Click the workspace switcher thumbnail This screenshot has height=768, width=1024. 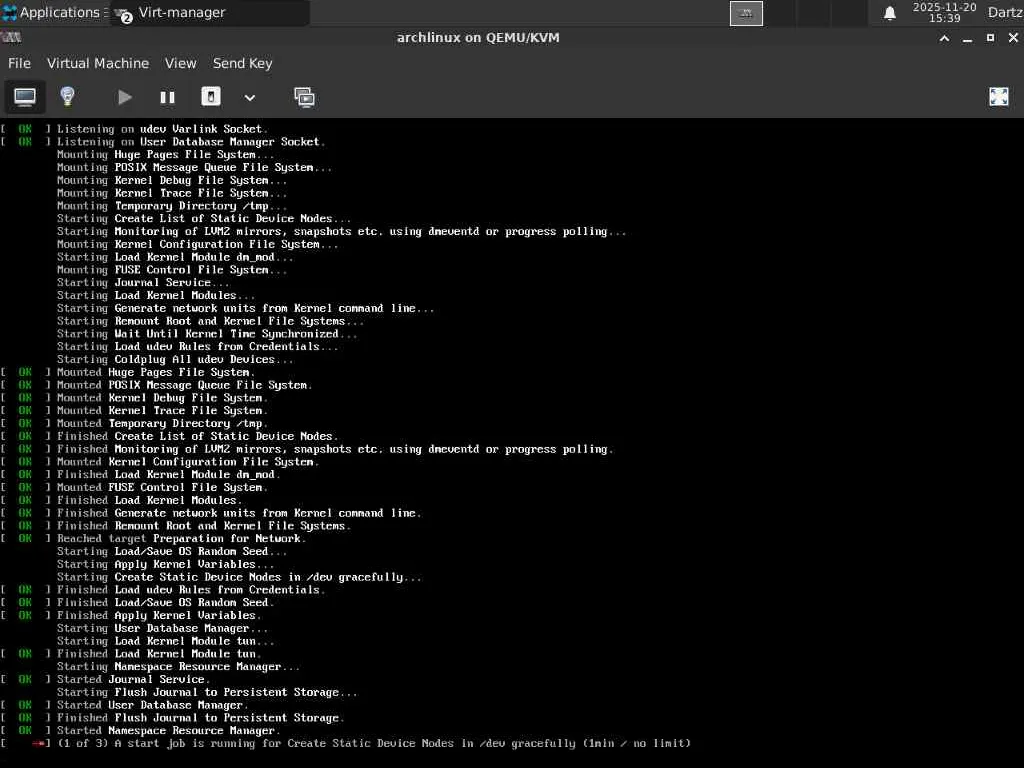coord(746,13)
